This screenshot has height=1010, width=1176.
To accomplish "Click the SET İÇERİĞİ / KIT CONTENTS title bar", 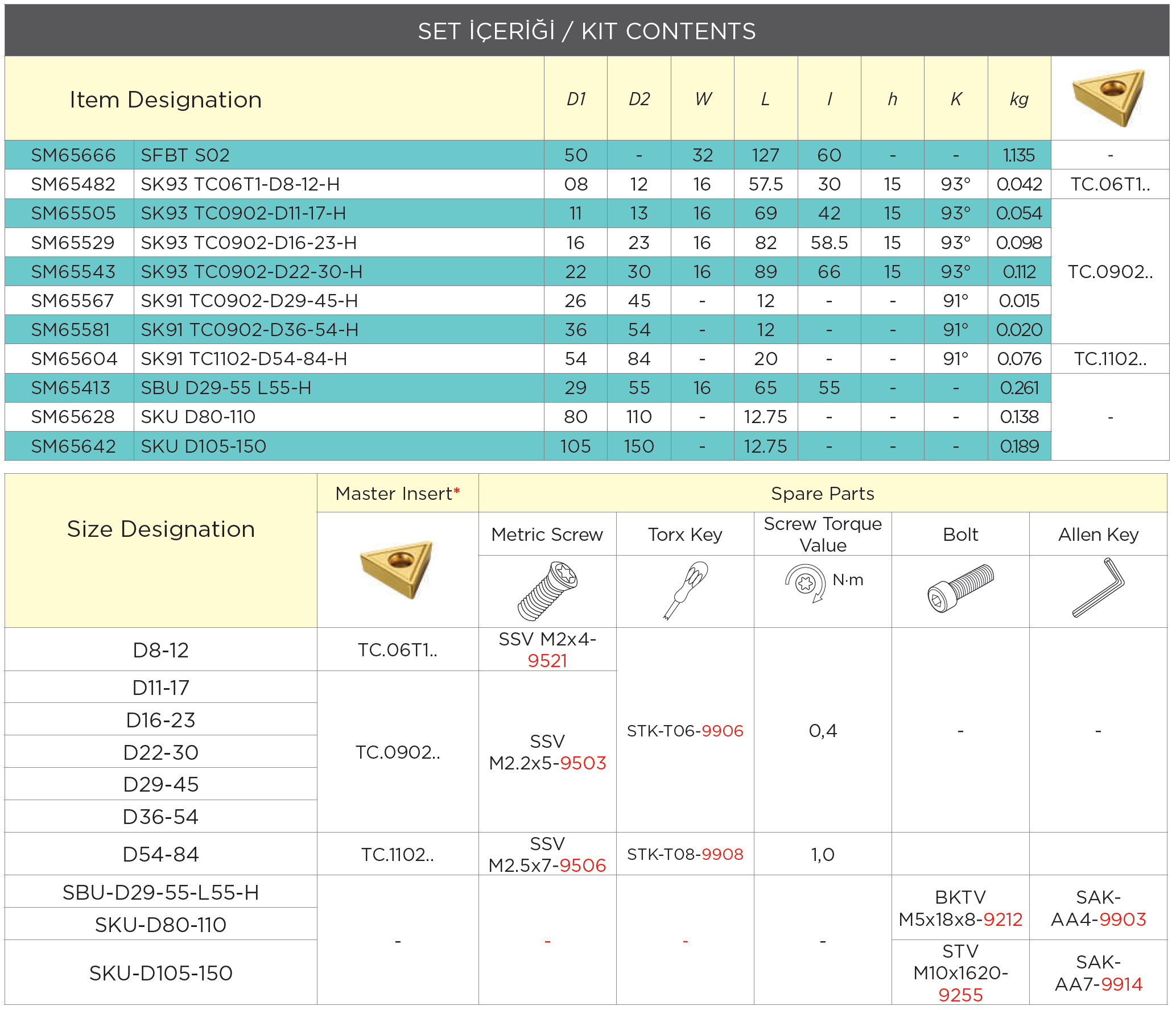I will [x=587, y=31].
